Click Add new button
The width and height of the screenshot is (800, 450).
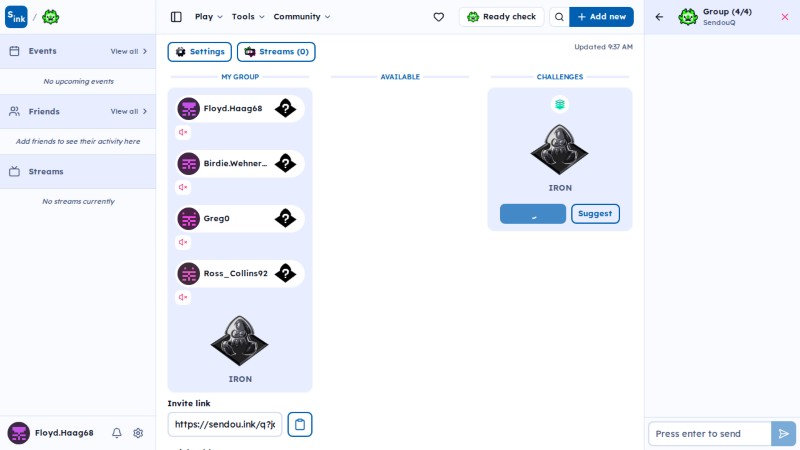[x=602, y=17]
